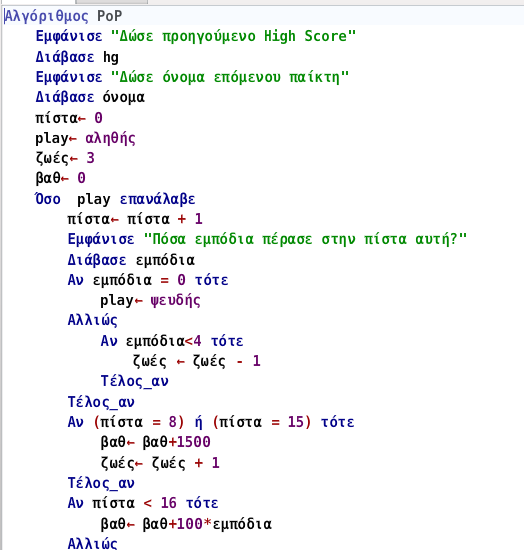Click the line 'play← ψευδής'
Viewport: 524px width, 550px height.
point(150,301)
